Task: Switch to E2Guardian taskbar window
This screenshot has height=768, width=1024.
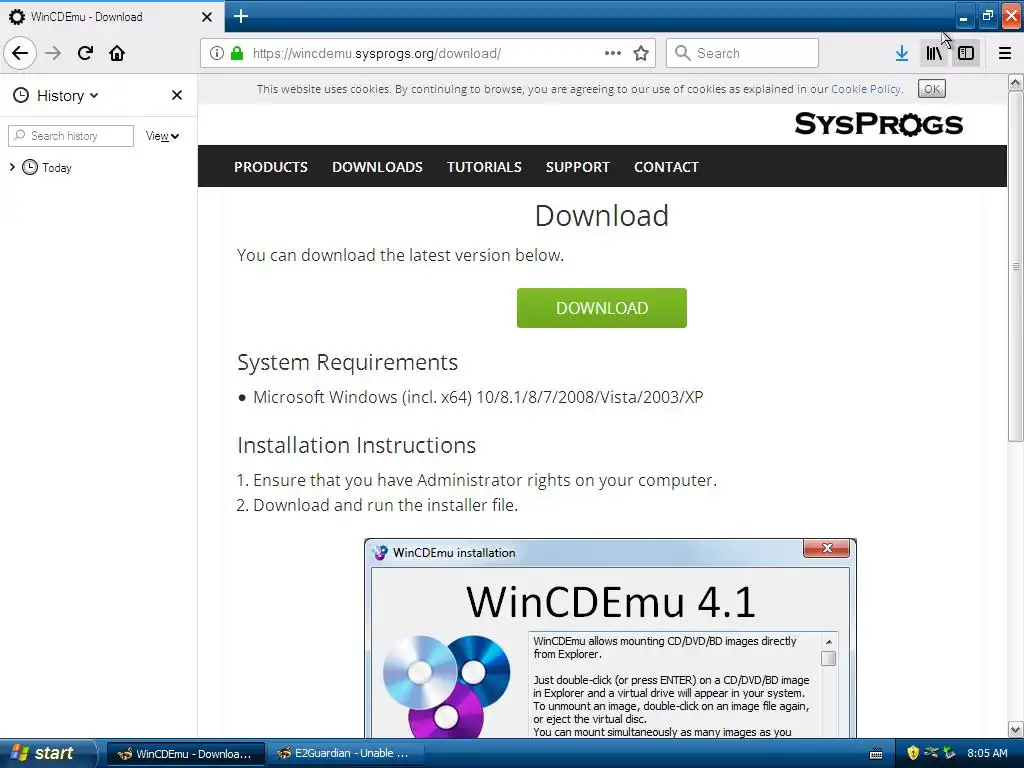Action: pyautogui.click(x=345, y=754)
